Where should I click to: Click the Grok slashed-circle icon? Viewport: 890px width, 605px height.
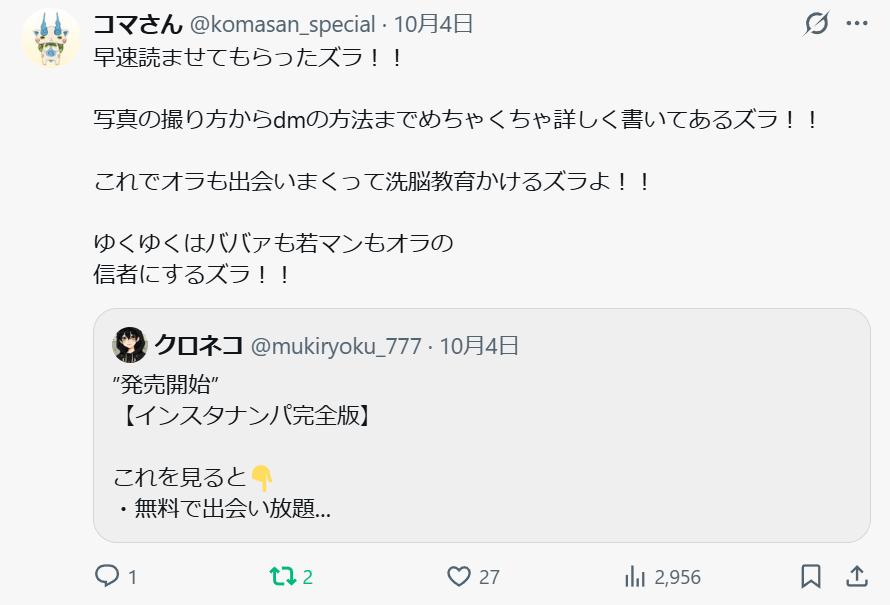[x=817, y=24]
